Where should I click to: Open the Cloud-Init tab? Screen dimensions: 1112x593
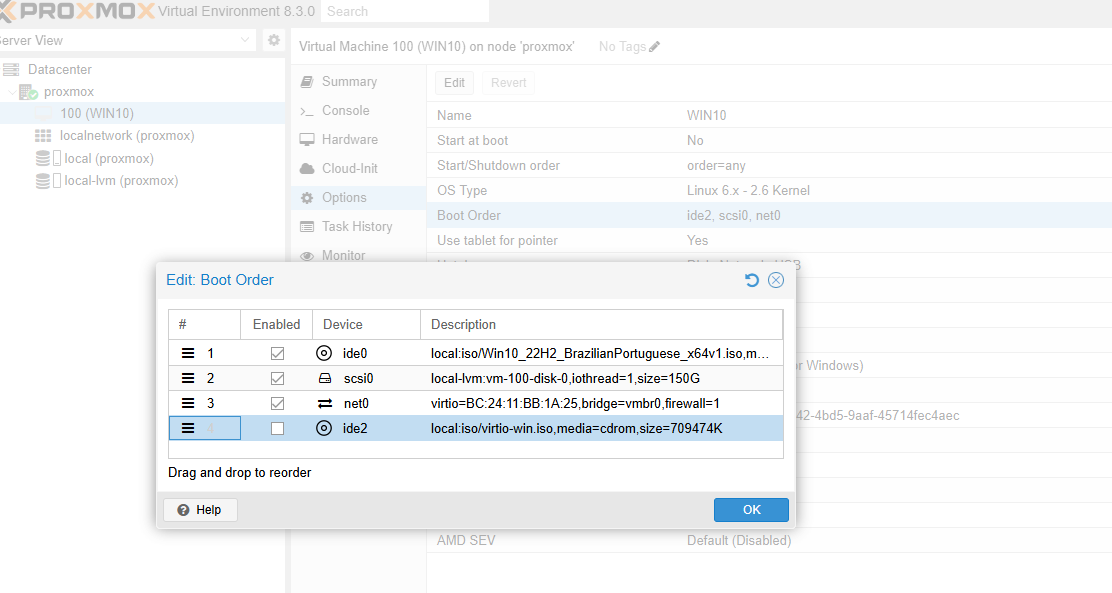pos(358,169)
